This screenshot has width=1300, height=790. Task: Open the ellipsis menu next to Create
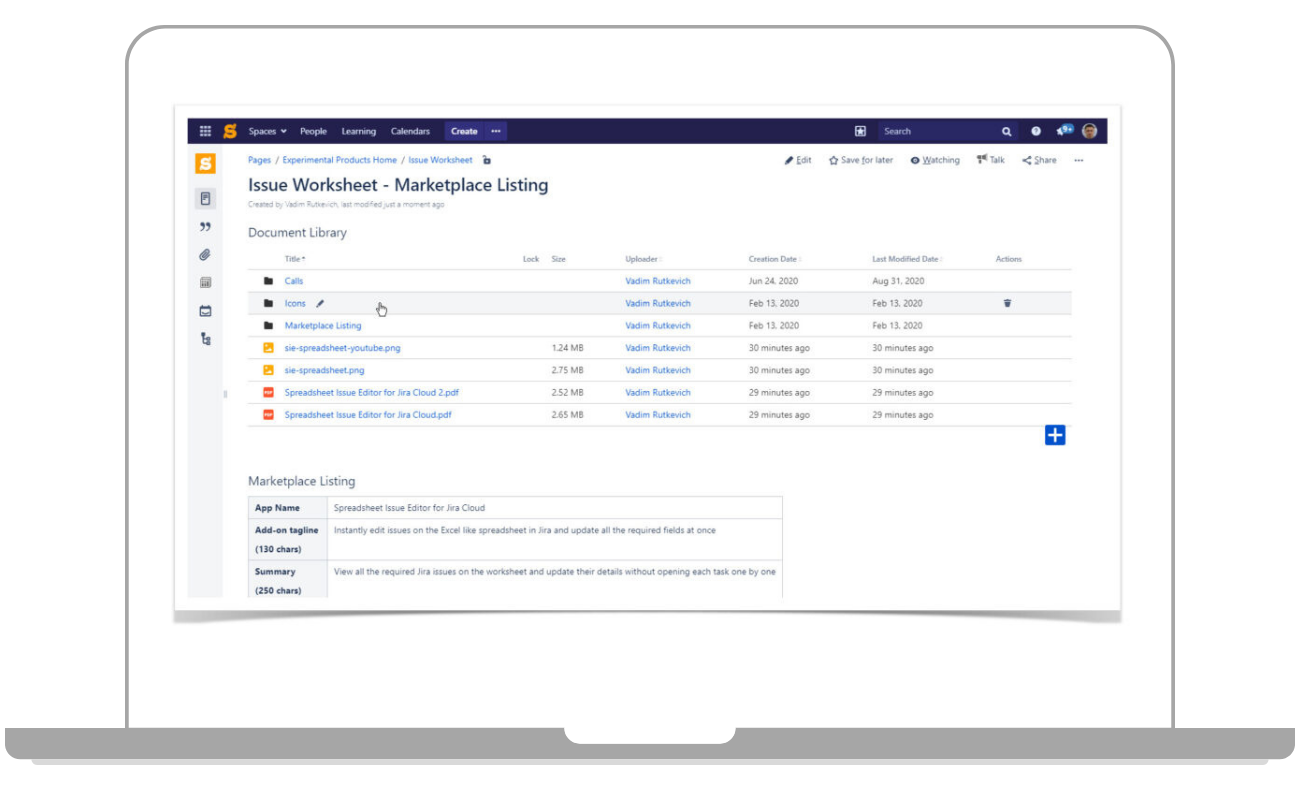coord(496,131)
